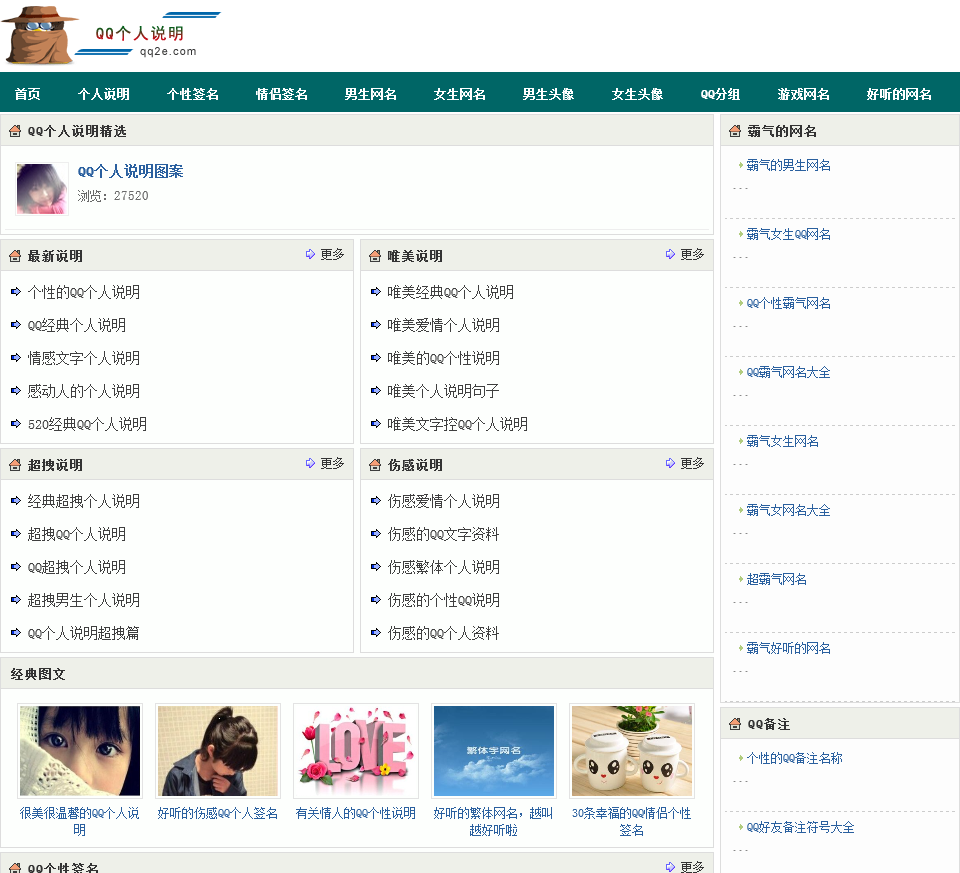Open the 超霸气网名 sidebar link

776,579
